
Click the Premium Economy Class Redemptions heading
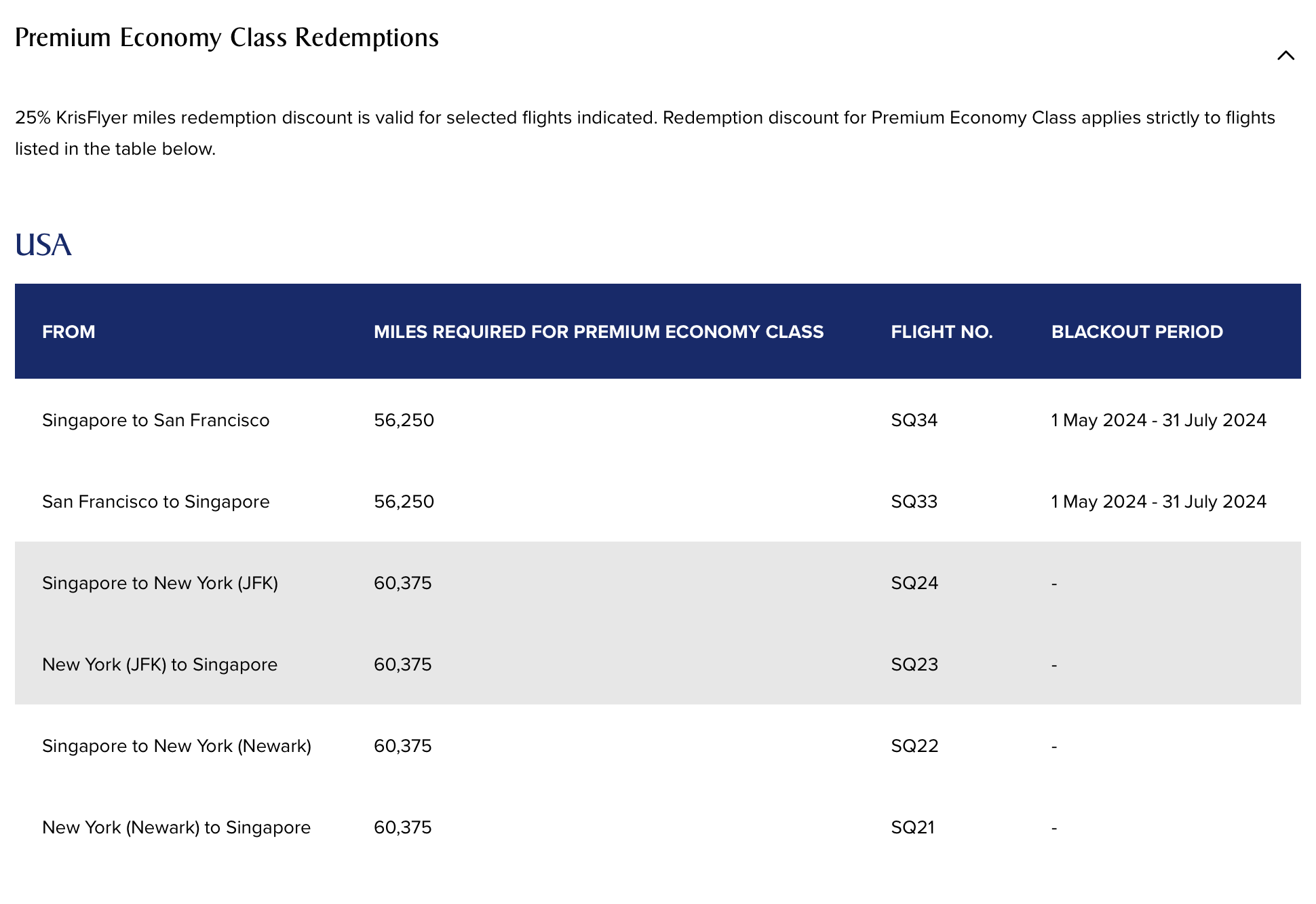(x=227, y=37)
